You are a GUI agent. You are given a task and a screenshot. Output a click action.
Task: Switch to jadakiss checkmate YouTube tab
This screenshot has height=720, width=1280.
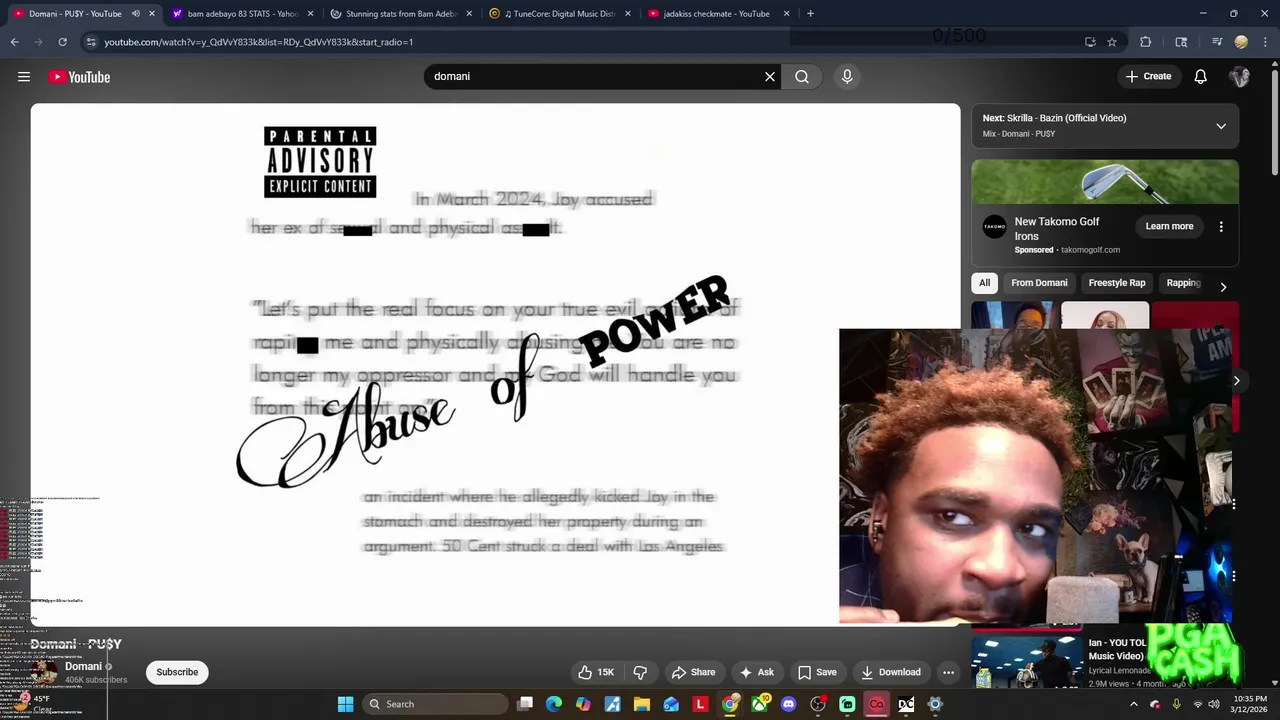click(718, 14)
